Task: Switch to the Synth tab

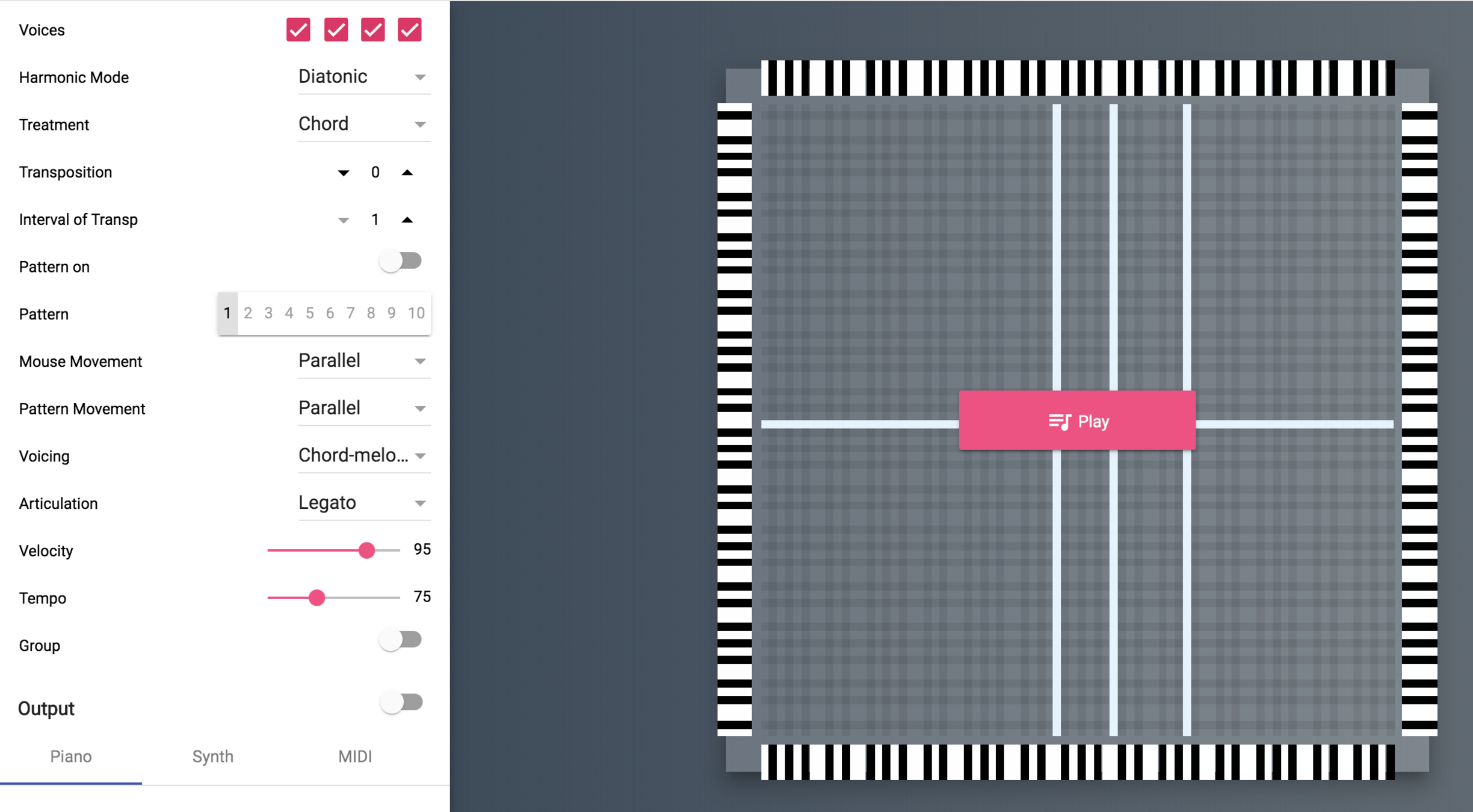Action: [x=212, y=757]
